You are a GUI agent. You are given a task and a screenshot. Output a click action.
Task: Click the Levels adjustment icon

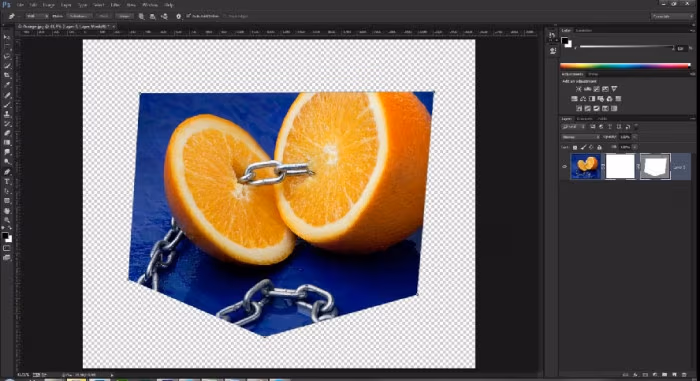[x=588, y=89]
